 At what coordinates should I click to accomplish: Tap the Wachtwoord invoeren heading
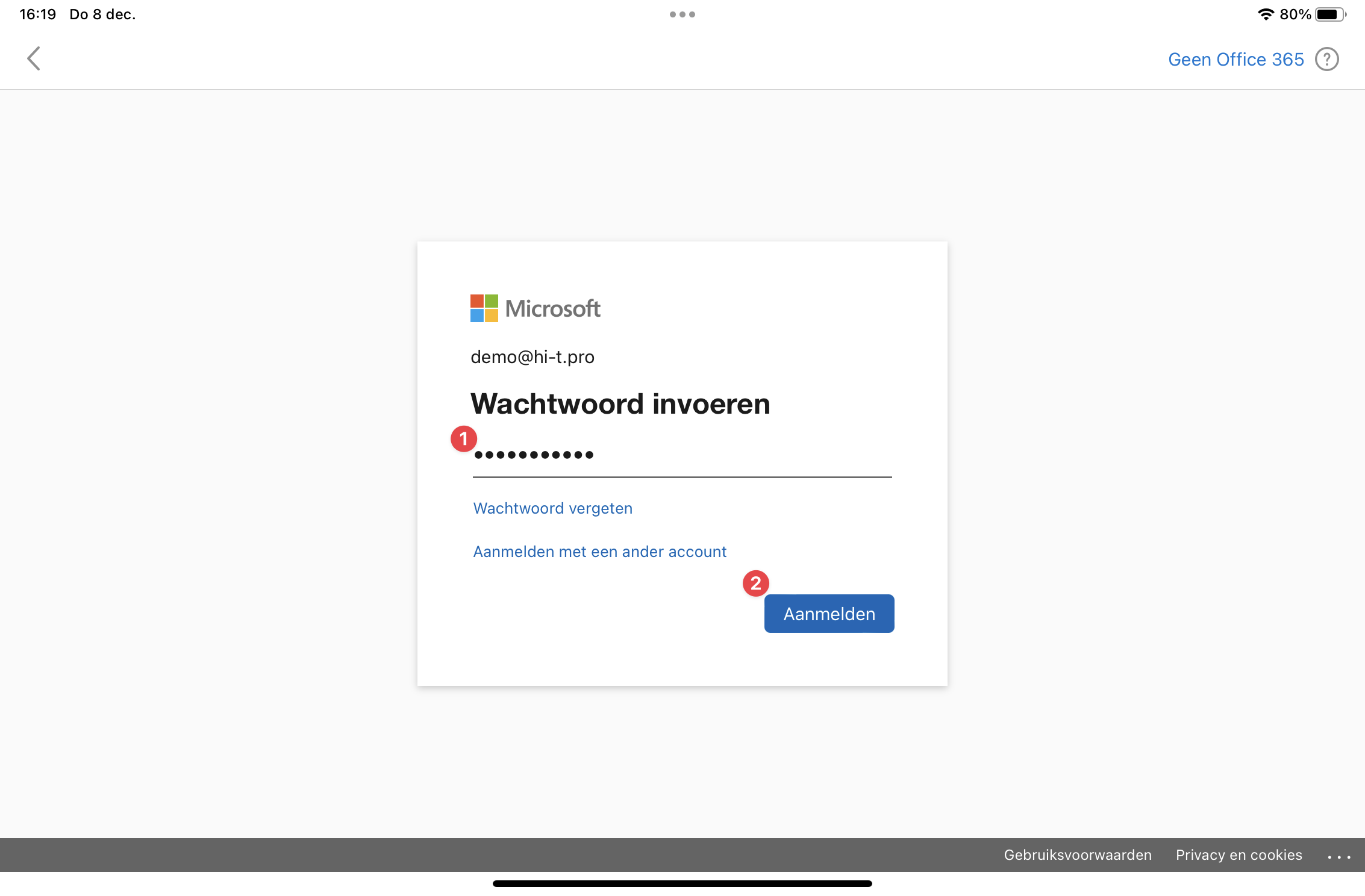620,403
